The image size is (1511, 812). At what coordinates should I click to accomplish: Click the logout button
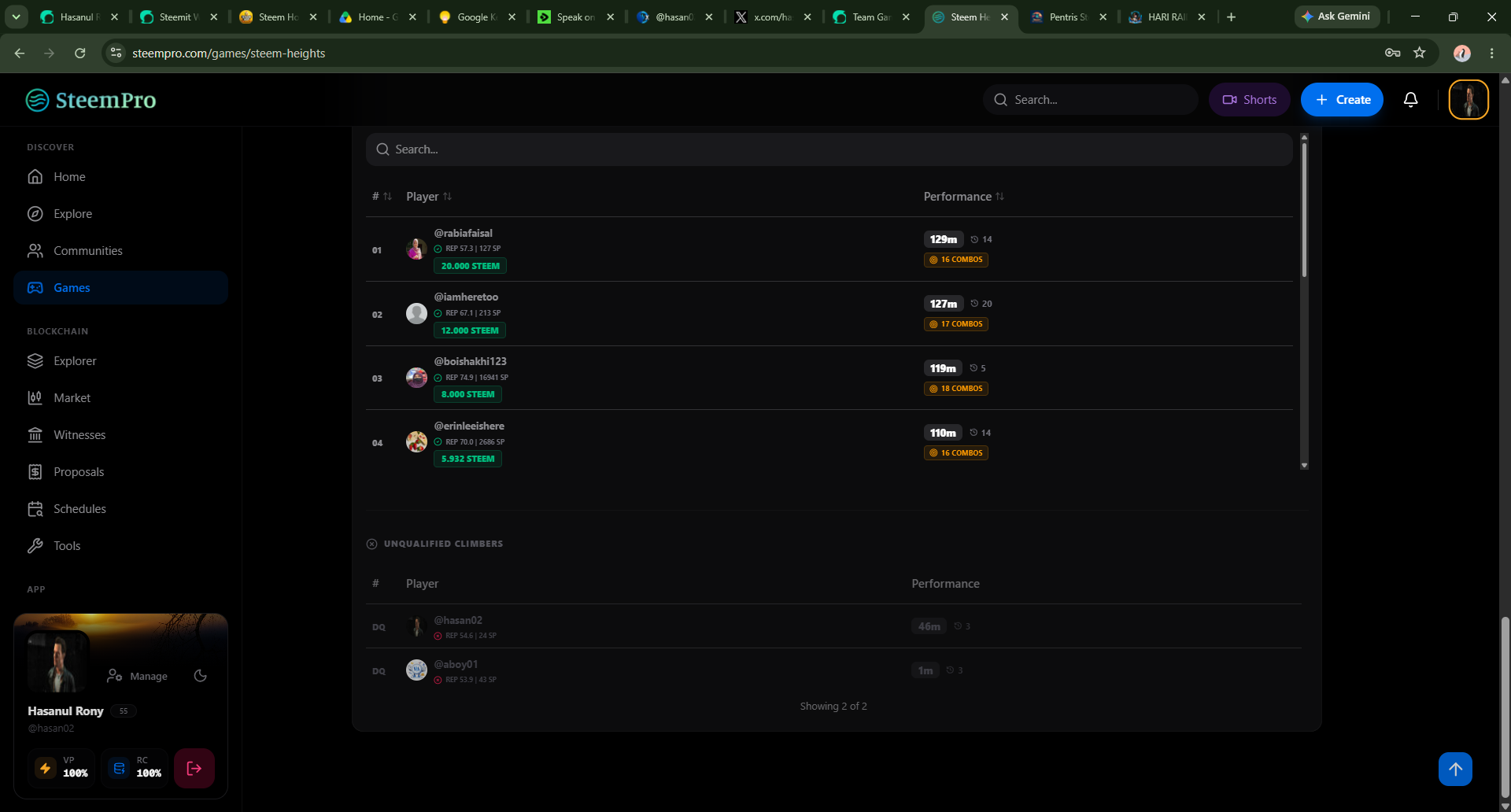(x=194, y=769)
